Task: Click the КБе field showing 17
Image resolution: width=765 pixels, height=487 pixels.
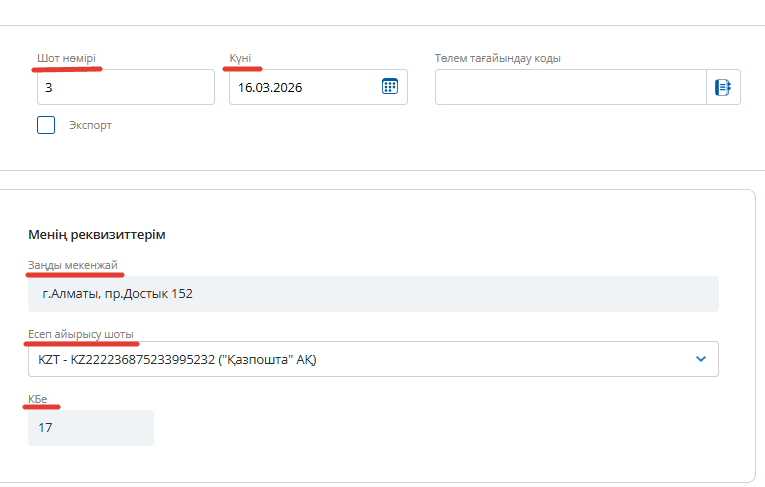Action: (x=91, y=428)
